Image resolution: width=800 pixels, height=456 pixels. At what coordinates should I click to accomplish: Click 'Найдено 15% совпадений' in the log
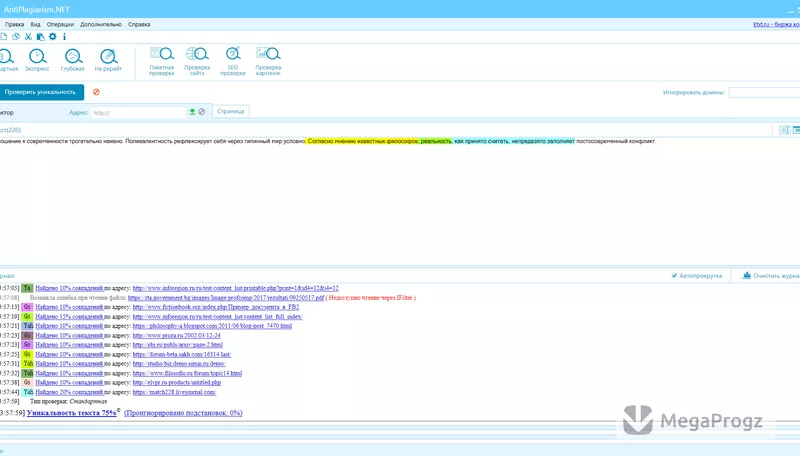(x=69, y=317)
